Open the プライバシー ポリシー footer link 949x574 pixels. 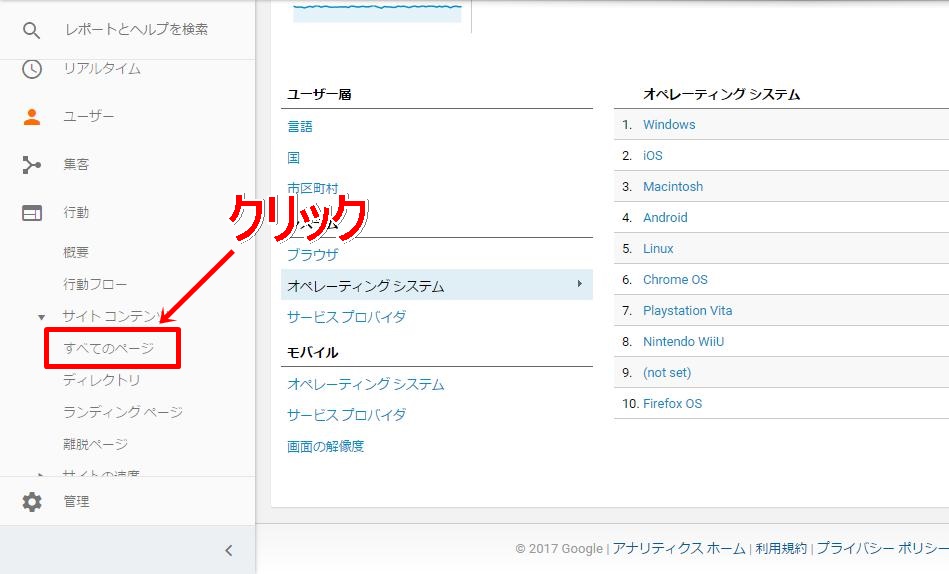882,549
